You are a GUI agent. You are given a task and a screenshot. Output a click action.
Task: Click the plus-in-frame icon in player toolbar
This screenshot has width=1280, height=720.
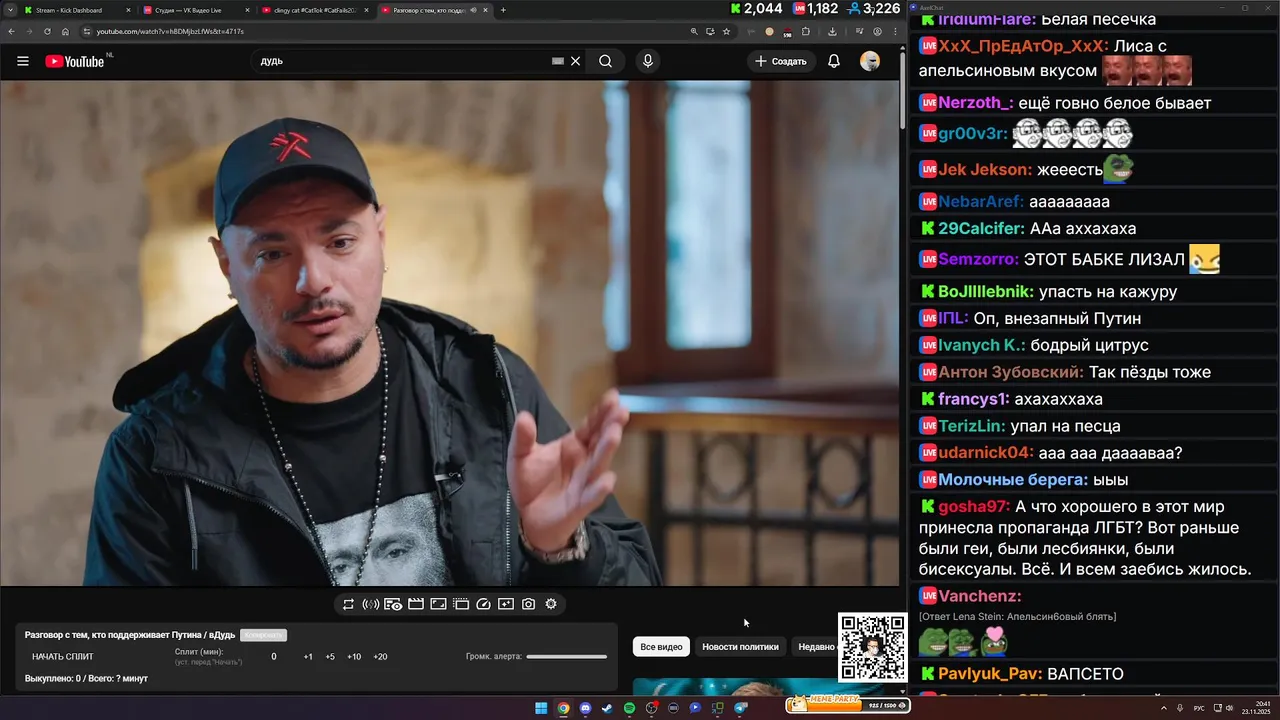506,604
